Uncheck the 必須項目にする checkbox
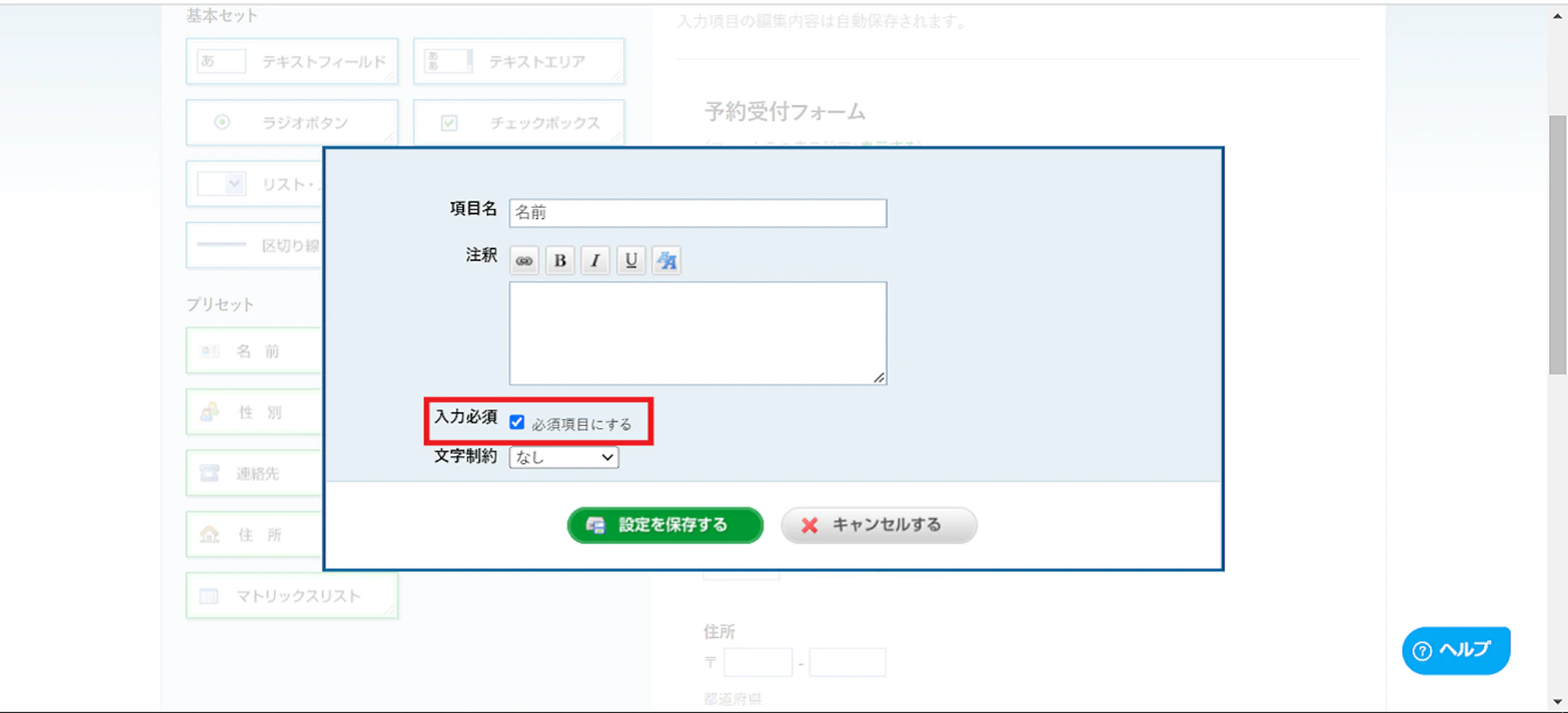The height and width of the screenshot is (713, 1568). coord(518,423)
